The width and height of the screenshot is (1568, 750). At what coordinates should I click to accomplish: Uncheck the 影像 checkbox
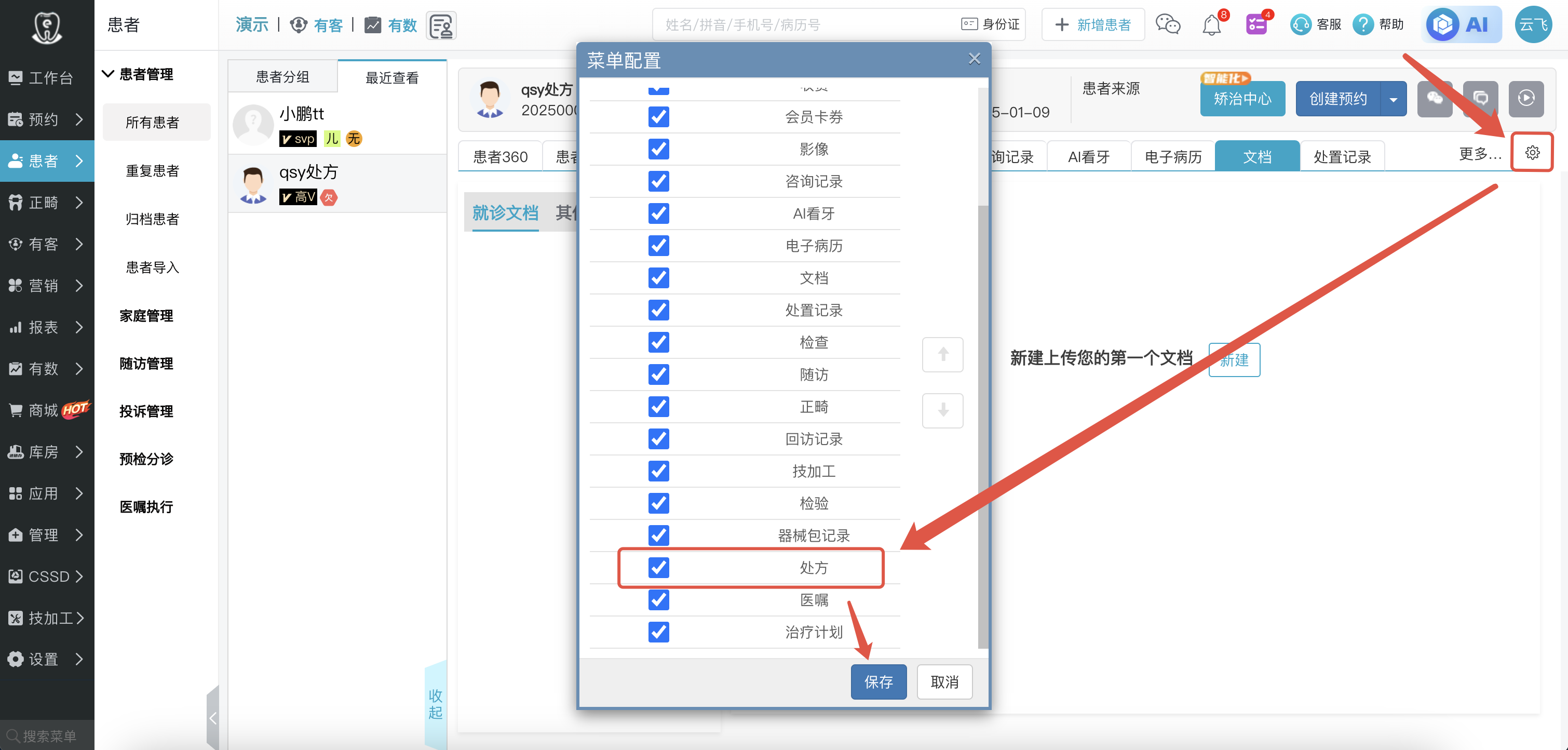pos(658,149)
